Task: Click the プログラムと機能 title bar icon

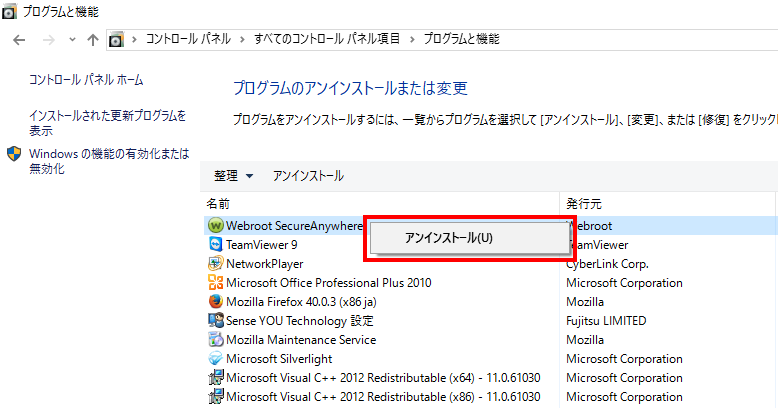Action: pyautogui.click(x=9, y=11)
